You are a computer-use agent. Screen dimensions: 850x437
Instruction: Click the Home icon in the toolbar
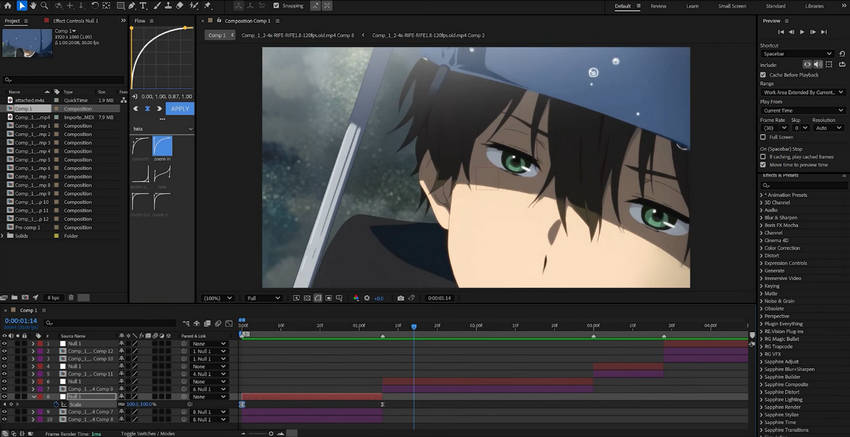pos(8,5)
